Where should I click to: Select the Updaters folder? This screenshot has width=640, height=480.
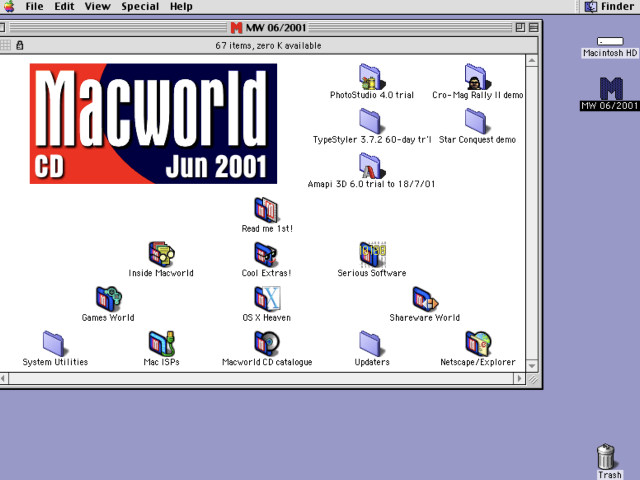click(371, 344)
